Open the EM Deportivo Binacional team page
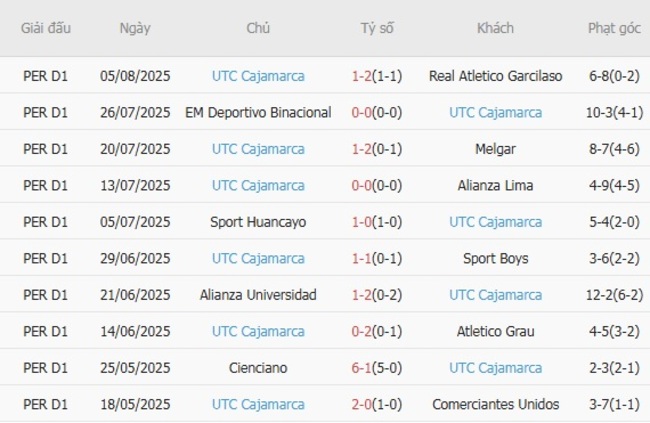Image resolution: width=650 pixels, height=423 pixels. tap(258, 112)
